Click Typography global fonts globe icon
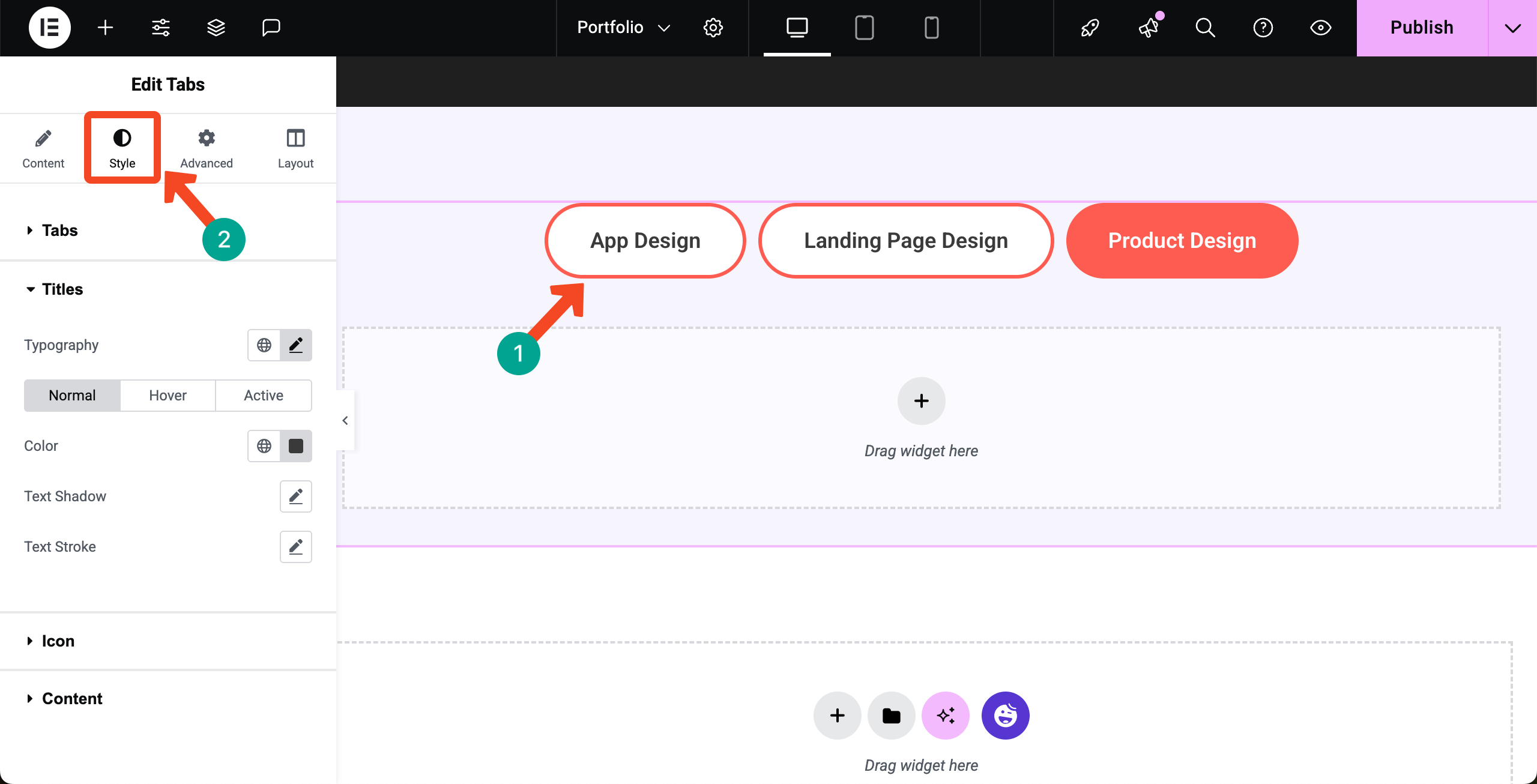 (264, 345)
